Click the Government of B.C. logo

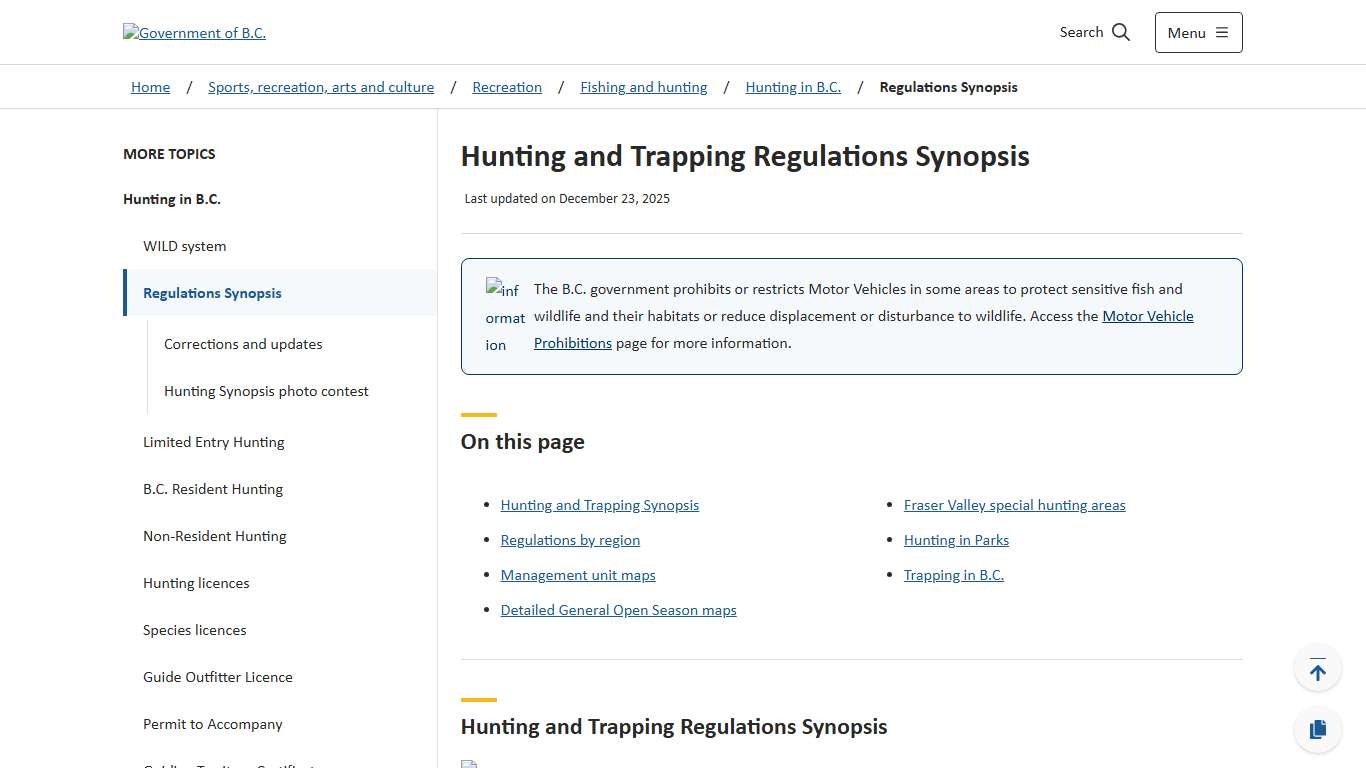194,32
